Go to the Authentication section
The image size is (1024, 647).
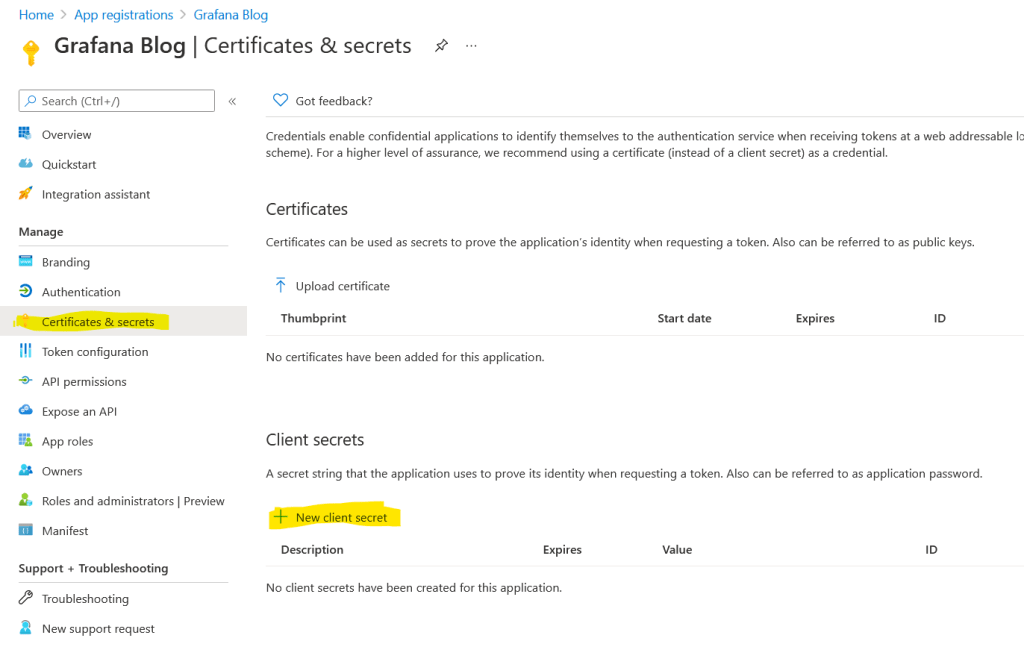point(81,292)
